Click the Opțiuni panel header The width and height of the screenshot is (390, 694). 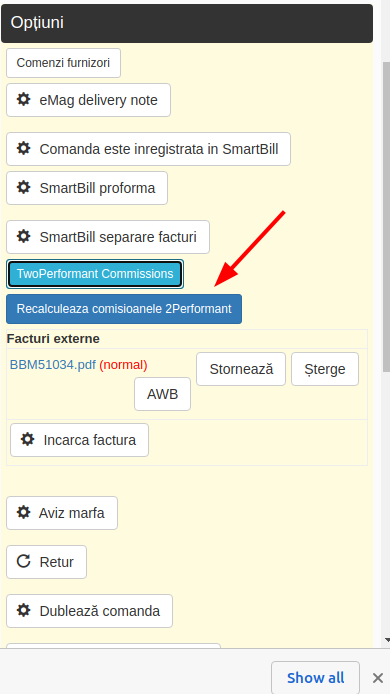tap(187, 23)
